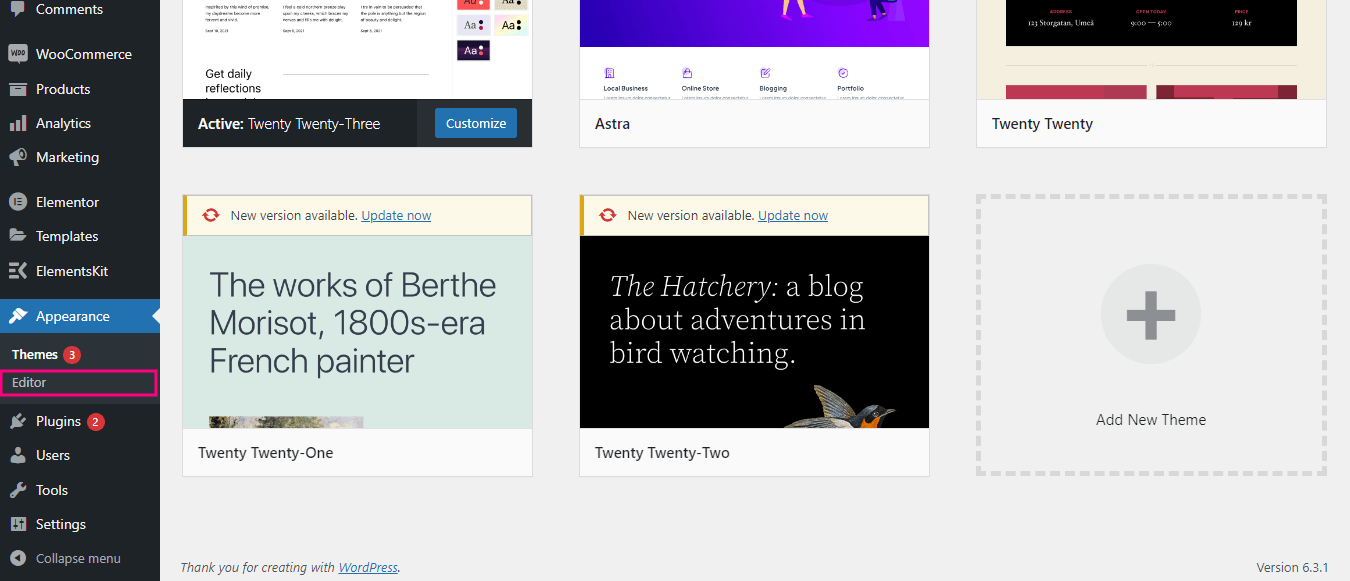Go to the ElementsKit menu

[80, 271]
